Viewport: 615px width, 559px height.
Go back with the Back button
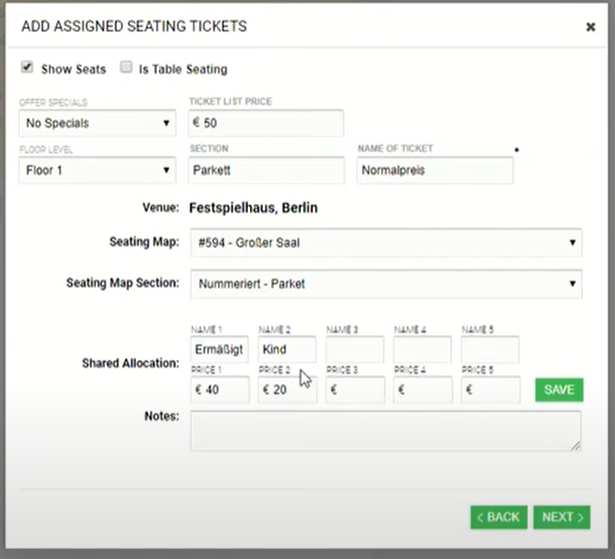click(498, 517)
